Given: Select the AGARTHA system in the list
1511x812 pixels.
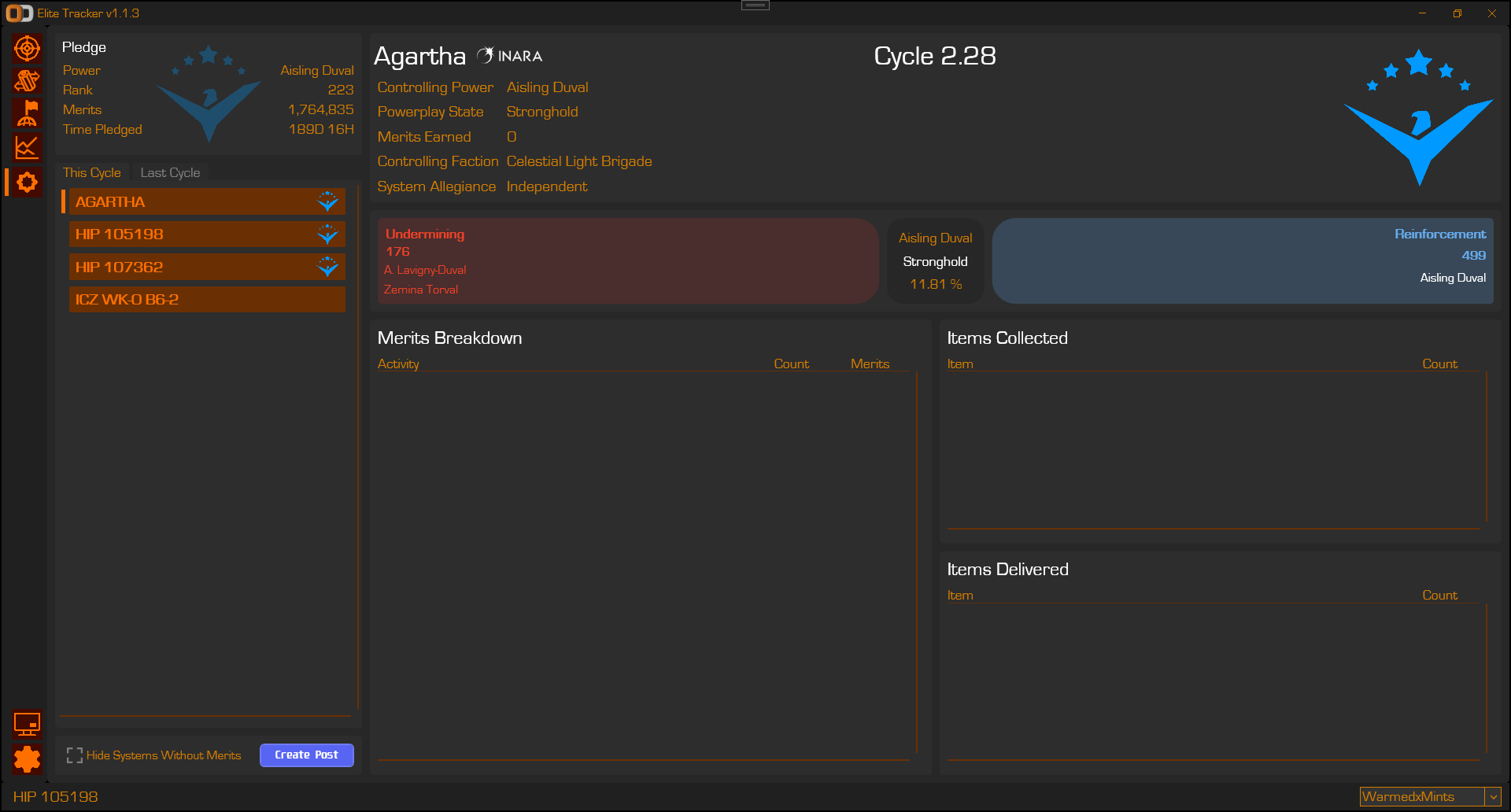Looking at the screenshot, I should point(207,202).
